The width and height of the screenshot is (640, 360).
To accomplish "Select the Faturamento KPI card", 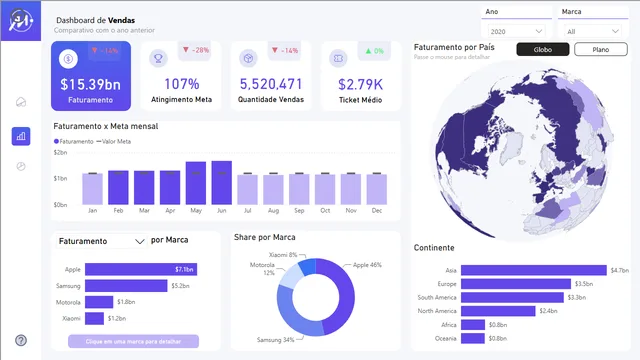I will (x=91, y=76).
